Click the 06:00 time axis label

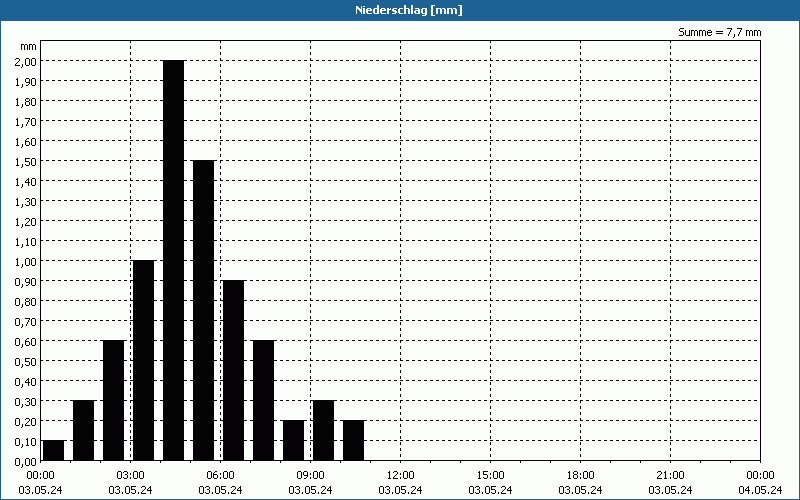[x=220, y=476]
